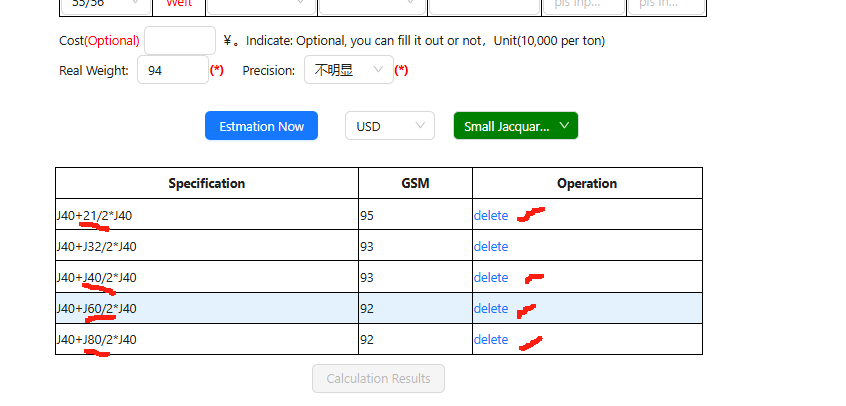The height and width of the screenshot is (406, 846).
Task: Delete the J40+J40/2*J40 row
Action: pos(490,277)
